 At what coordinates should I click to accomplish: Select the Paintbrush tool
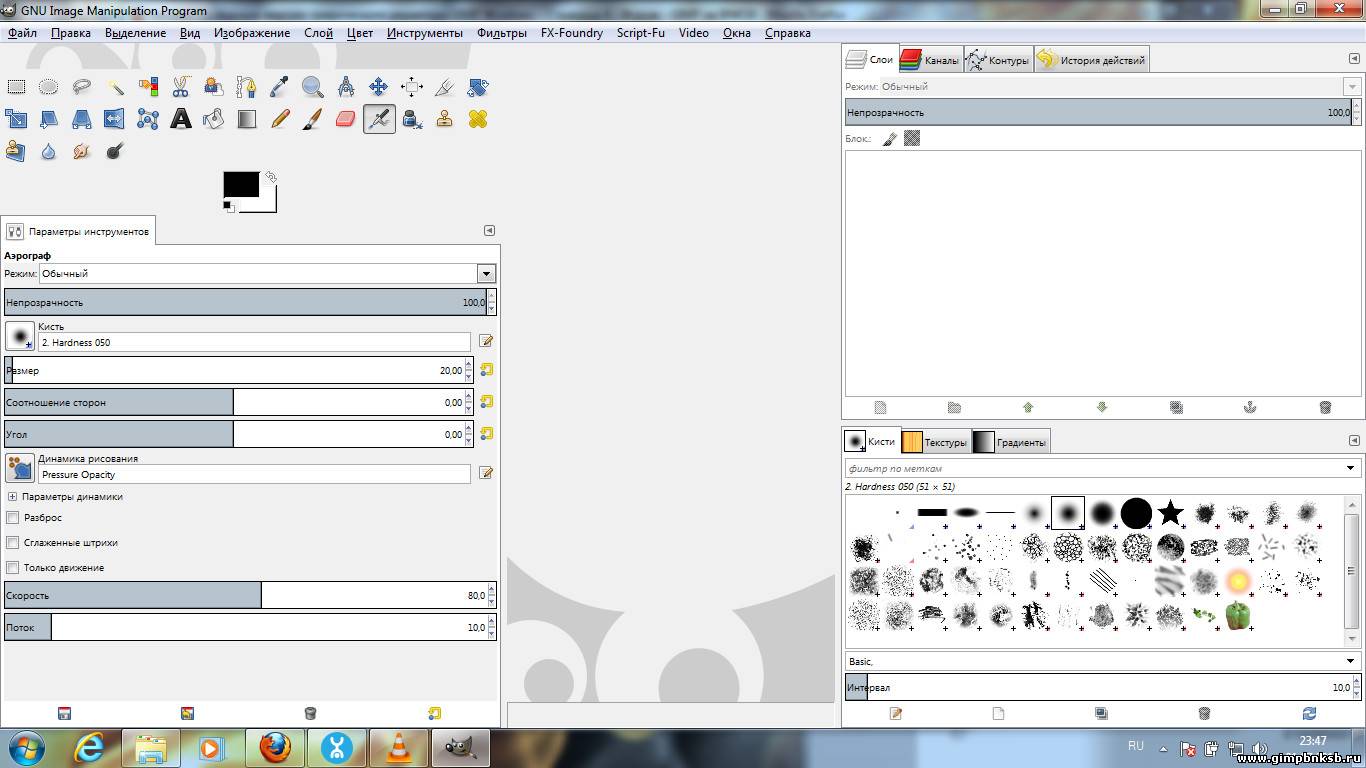[x=313, y=119]
